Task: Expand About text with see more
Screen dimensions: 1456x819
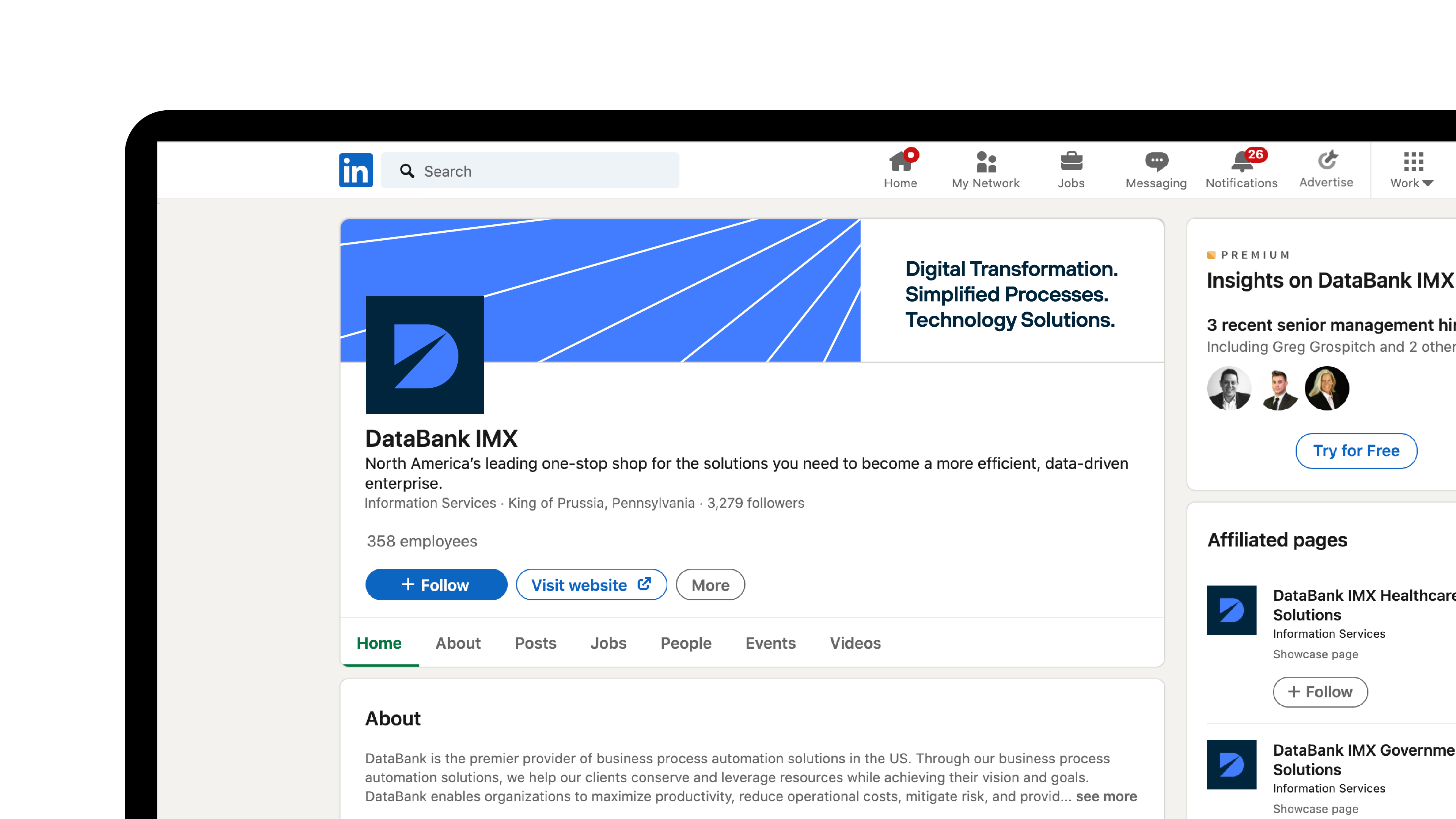Action: [x=1106, y=796]
